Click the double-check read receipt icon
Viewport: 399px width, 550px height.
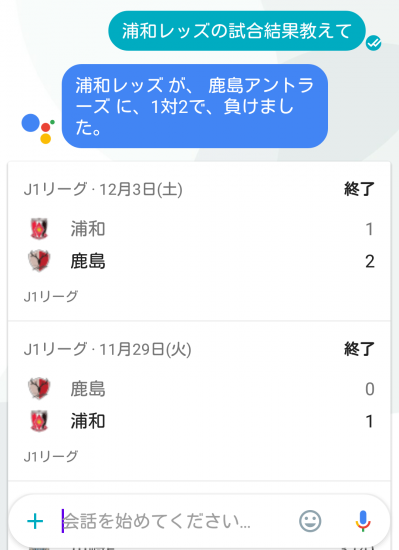[x=373, y=43]
